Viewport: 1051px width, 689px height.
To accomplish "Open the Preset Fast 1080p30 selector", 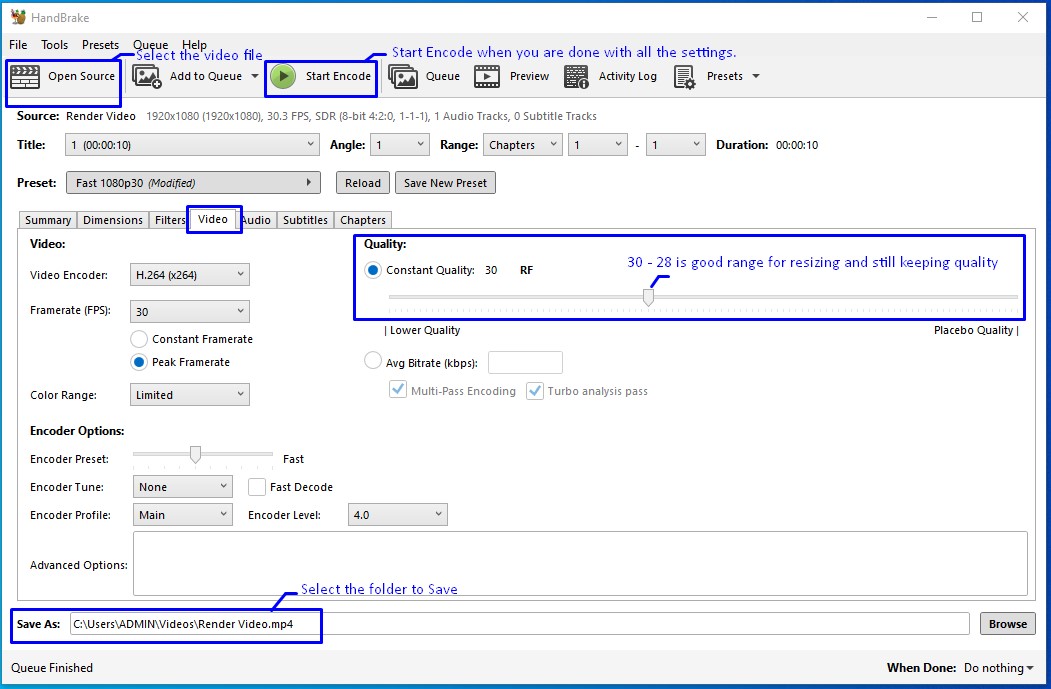I will pos(193,183).
